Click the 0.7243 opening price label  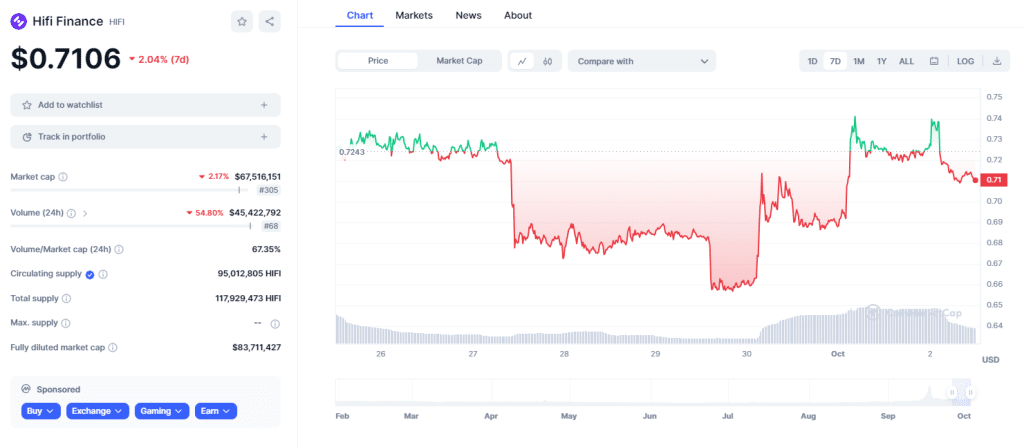[351, 152]
